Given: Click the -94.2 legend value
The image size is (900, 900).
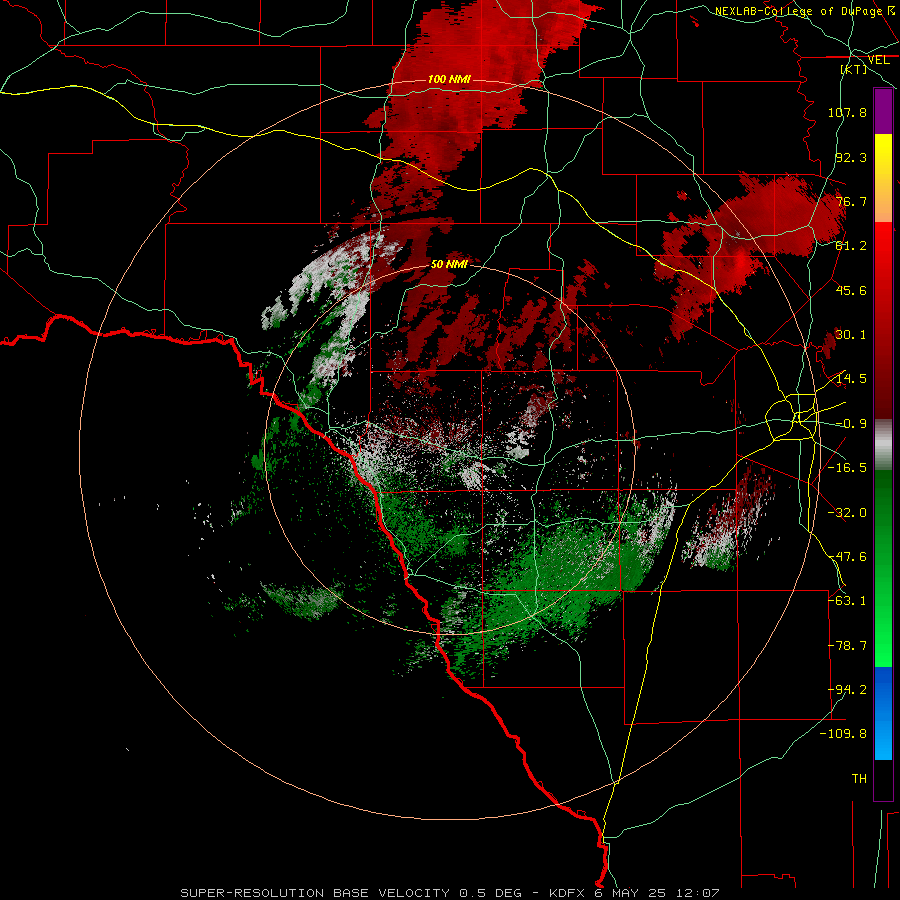Looking at the screenshot, I should point(847,690).
